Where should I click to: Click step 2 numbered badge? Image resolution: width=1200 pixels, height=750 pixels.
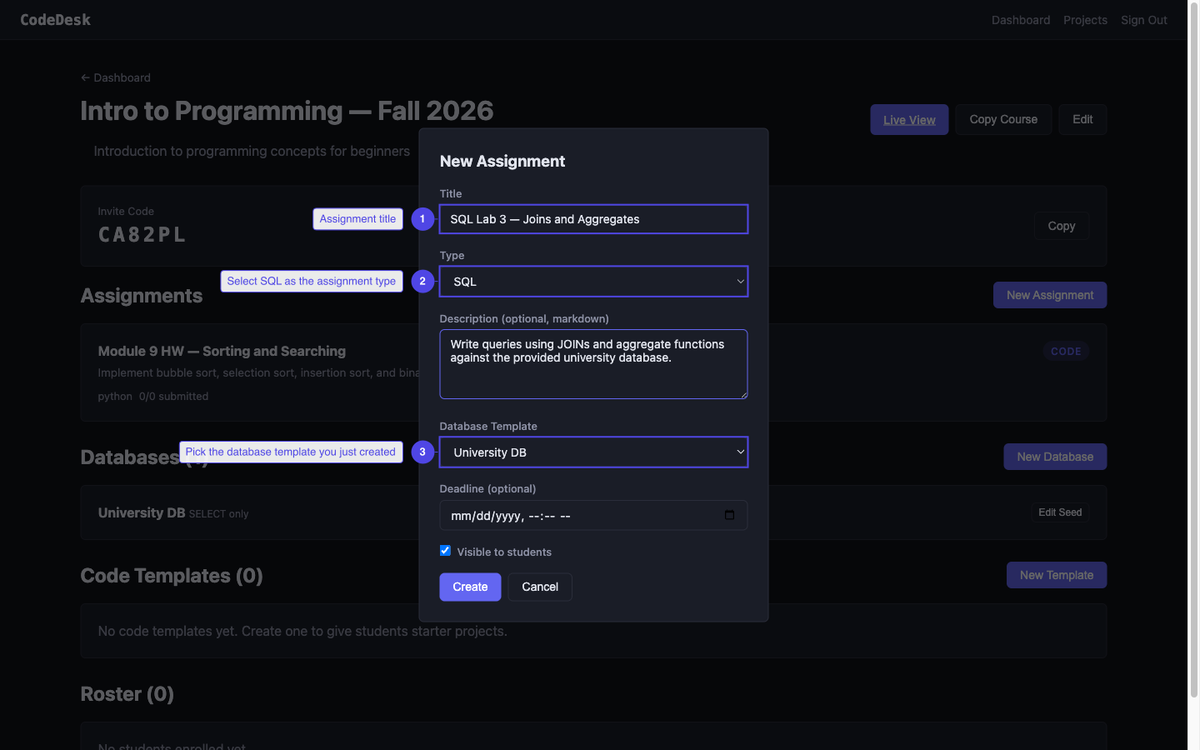click(422, 281)
